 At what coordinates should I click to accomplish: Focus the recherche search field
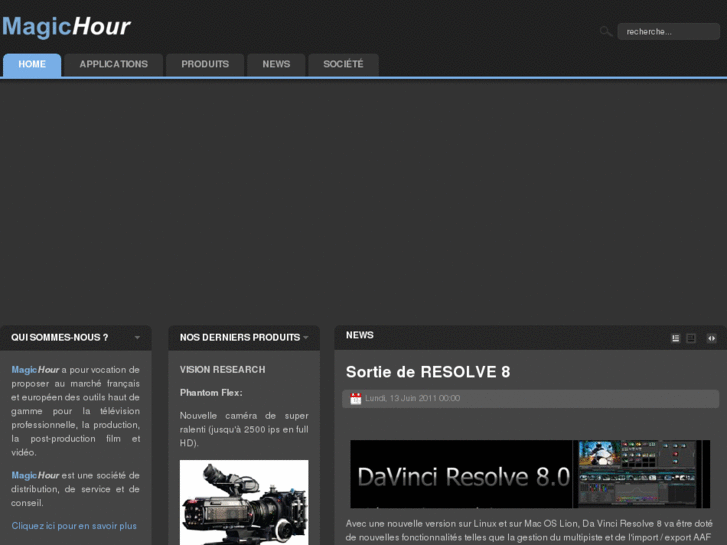point(667,32)
